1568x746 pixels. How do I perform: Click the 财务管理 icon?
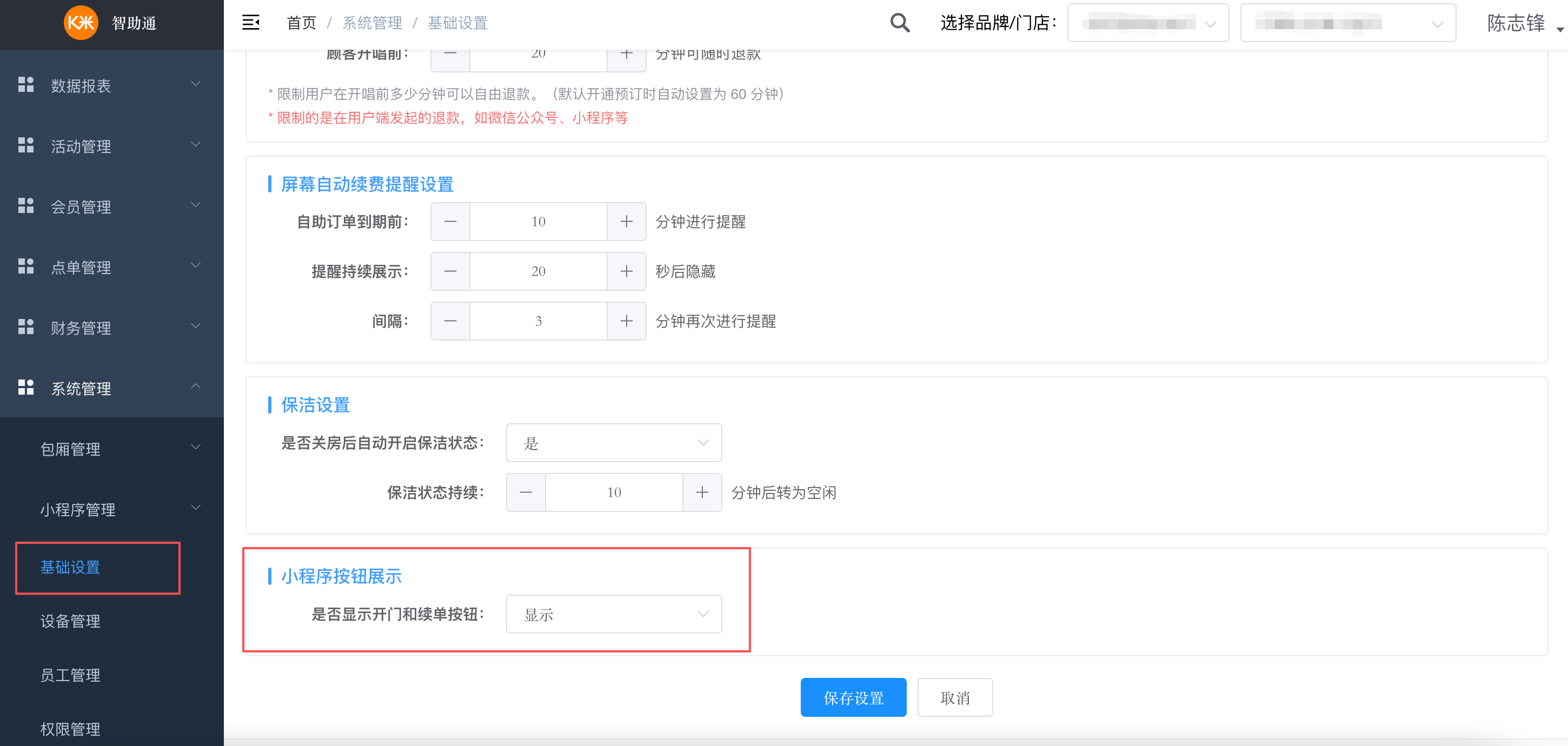(25, 327)
